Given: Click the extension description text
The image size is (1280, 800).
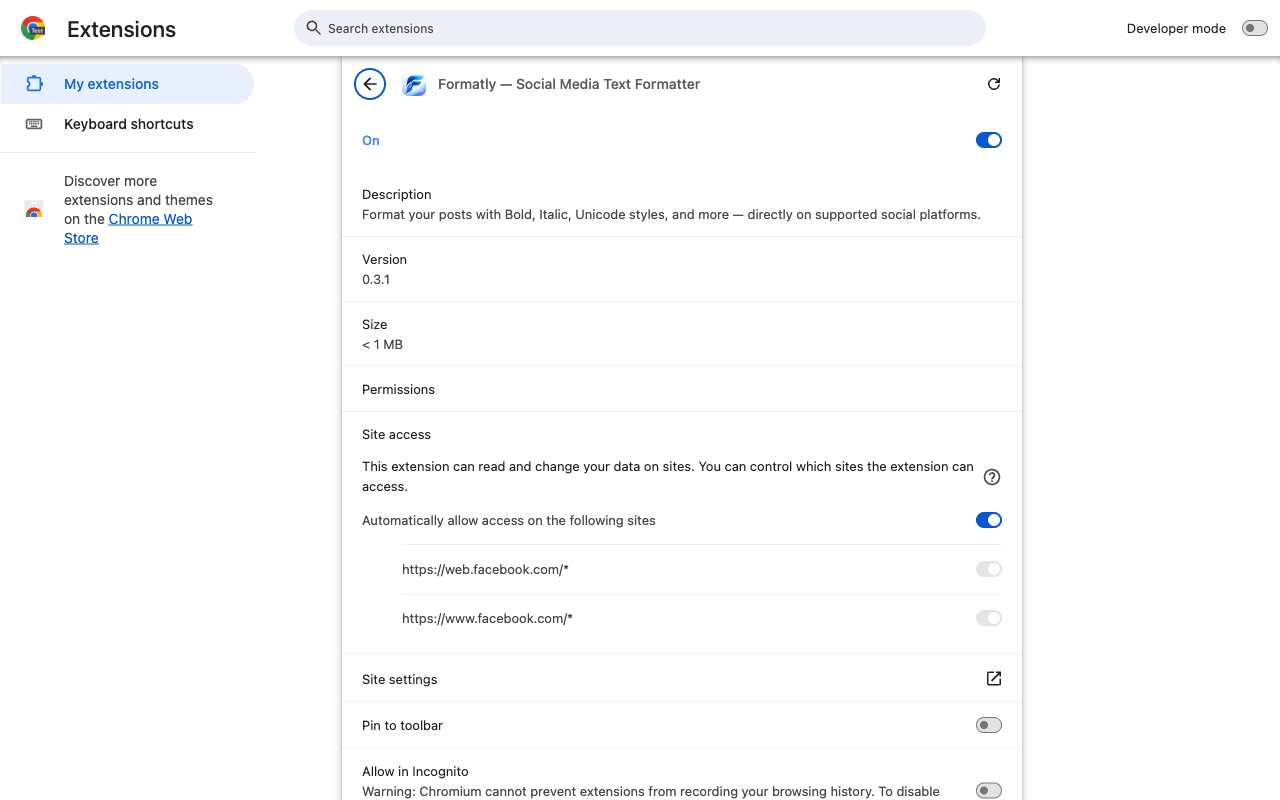Looking at the screenshot, I should pos(671,214).
